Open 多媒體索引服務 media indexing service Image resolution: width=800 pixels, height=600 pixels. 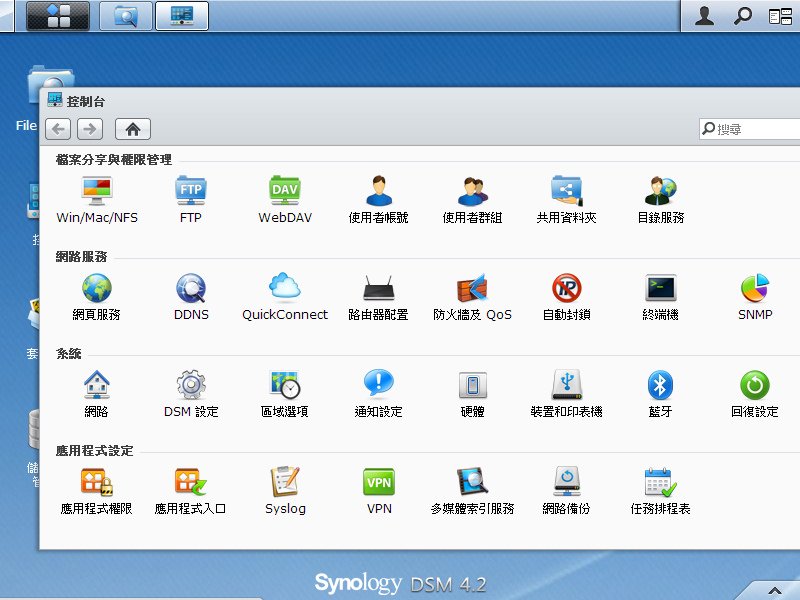point(472,491)
